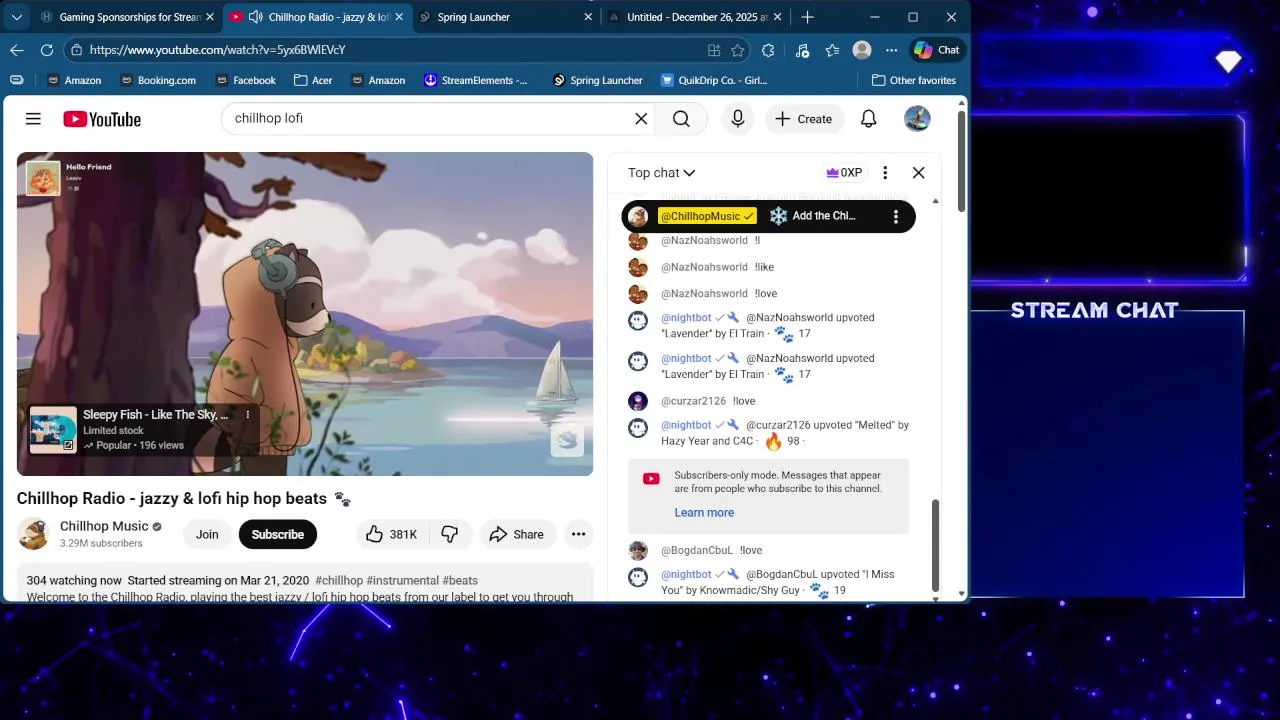Open the pinned ChillhopMusic message options

click(x=896, y=216)
